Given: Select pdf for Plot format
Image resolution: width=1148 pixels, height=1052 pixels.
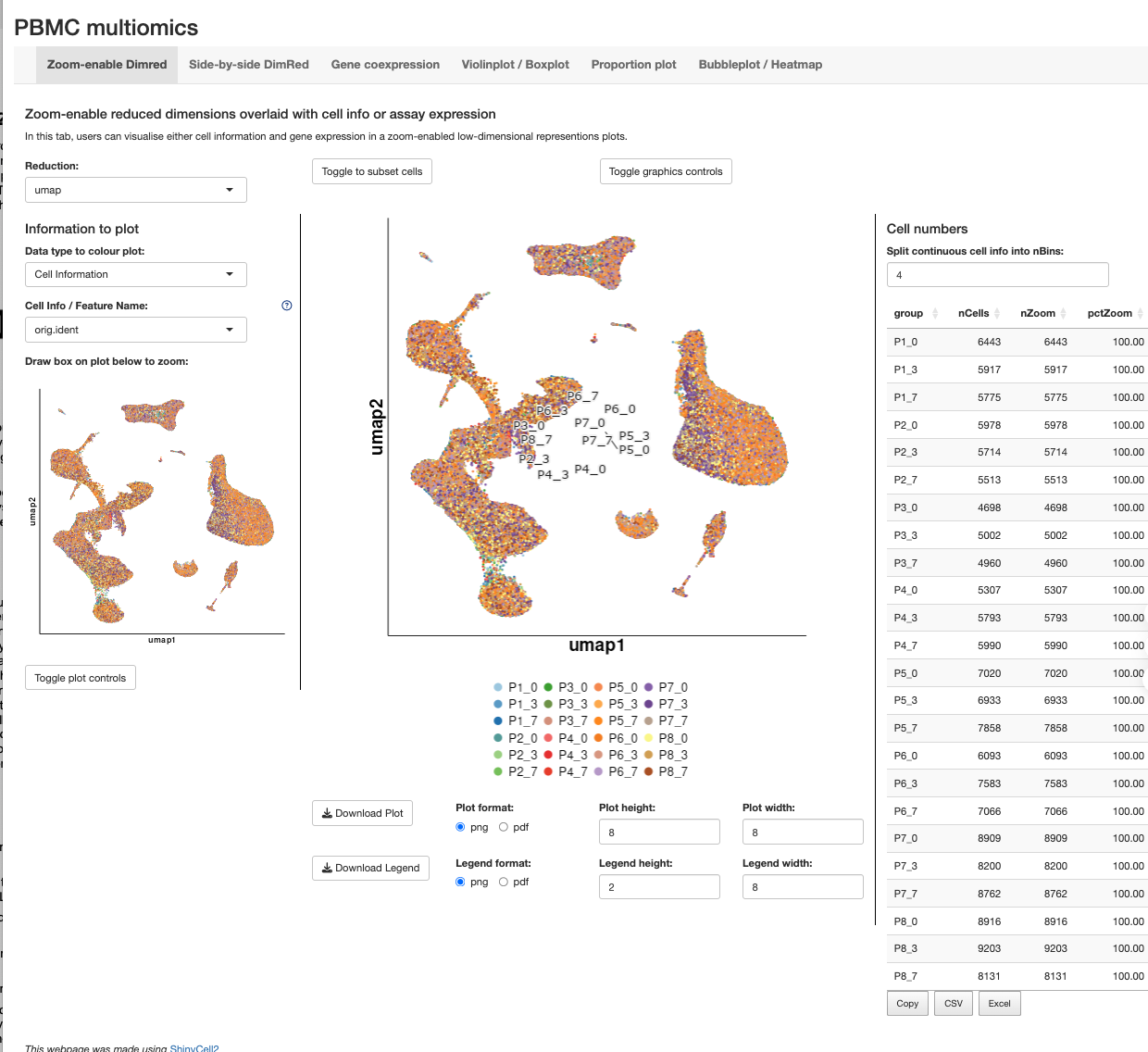Looking at the screenshot, I should 504,827.
